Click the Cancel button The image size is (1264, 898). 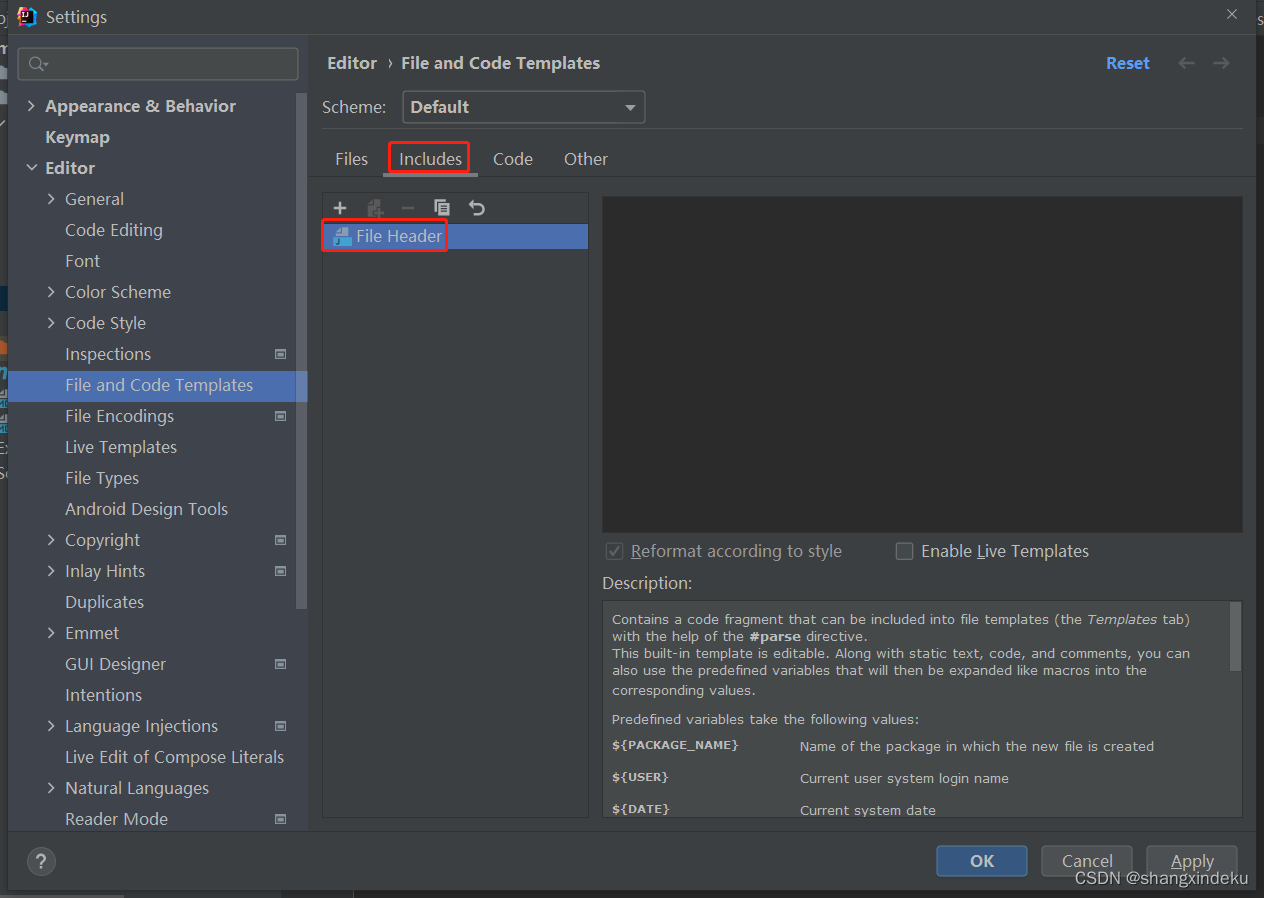[1087, 861]
